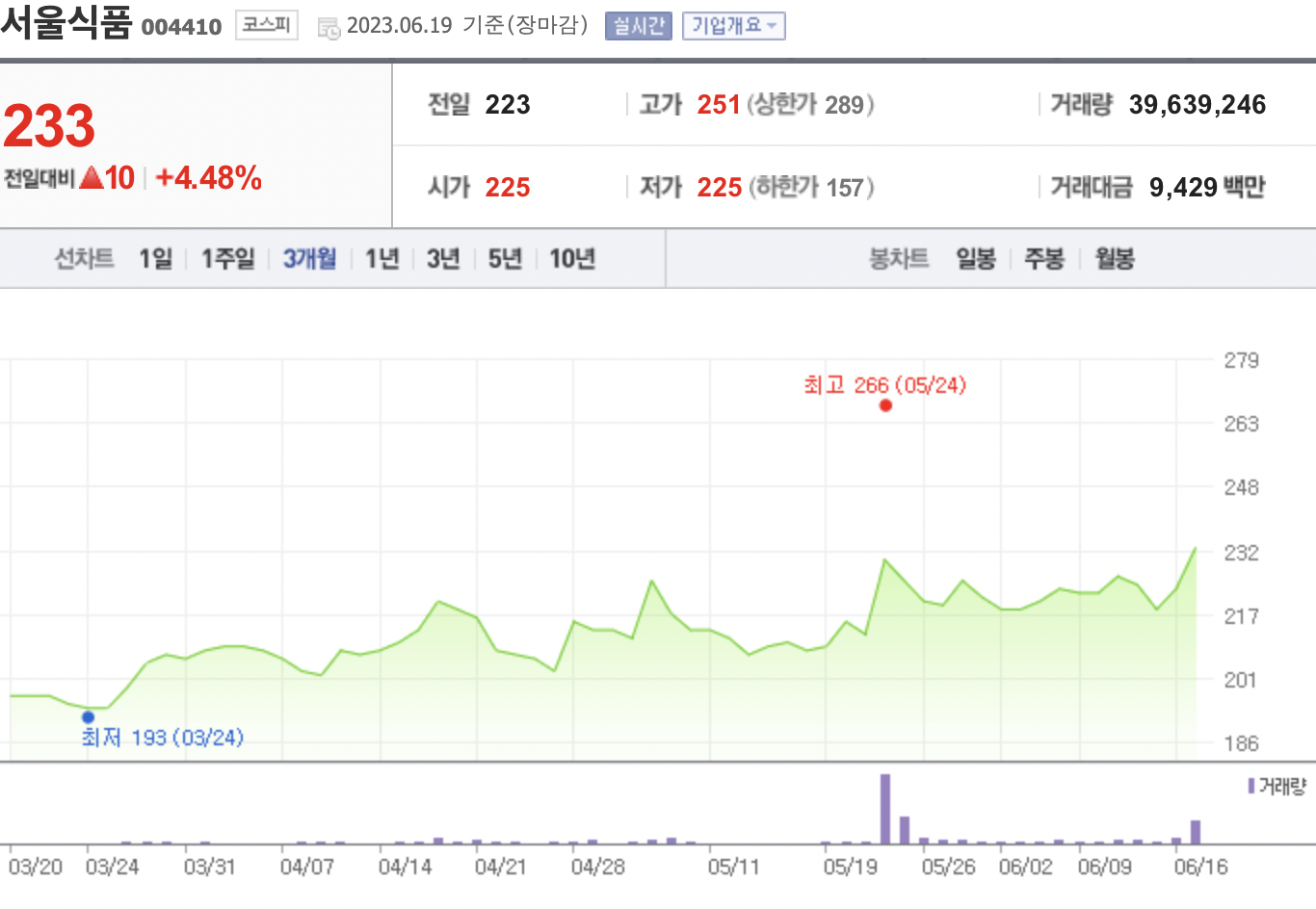Select the 3년 line chart period
The height and width of the screenshot is (909, 1316).
[443, 258]
